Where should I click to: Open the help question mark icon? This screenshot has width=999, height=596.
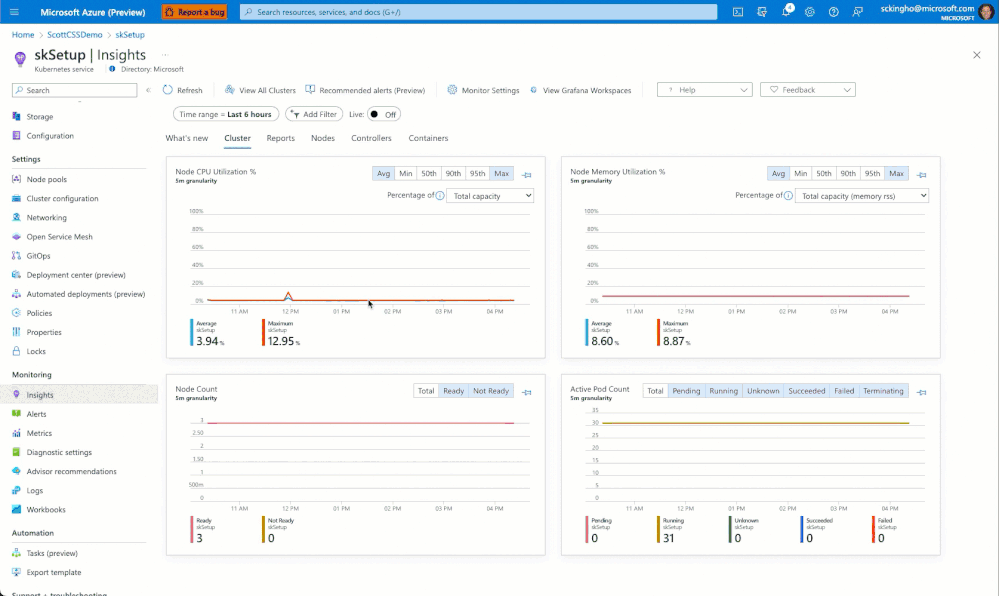click(x=833, y=12)
